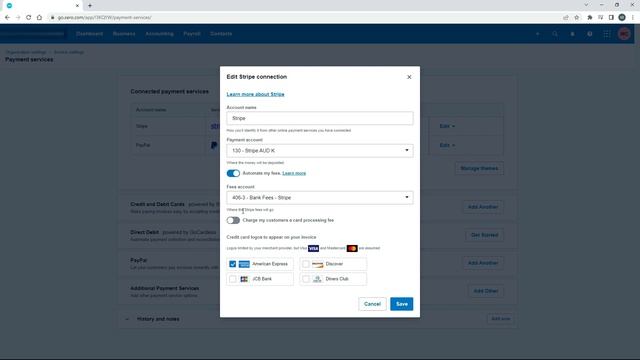Go back in the browser
This screenshot has height=360, width=640.
point(7,18)
